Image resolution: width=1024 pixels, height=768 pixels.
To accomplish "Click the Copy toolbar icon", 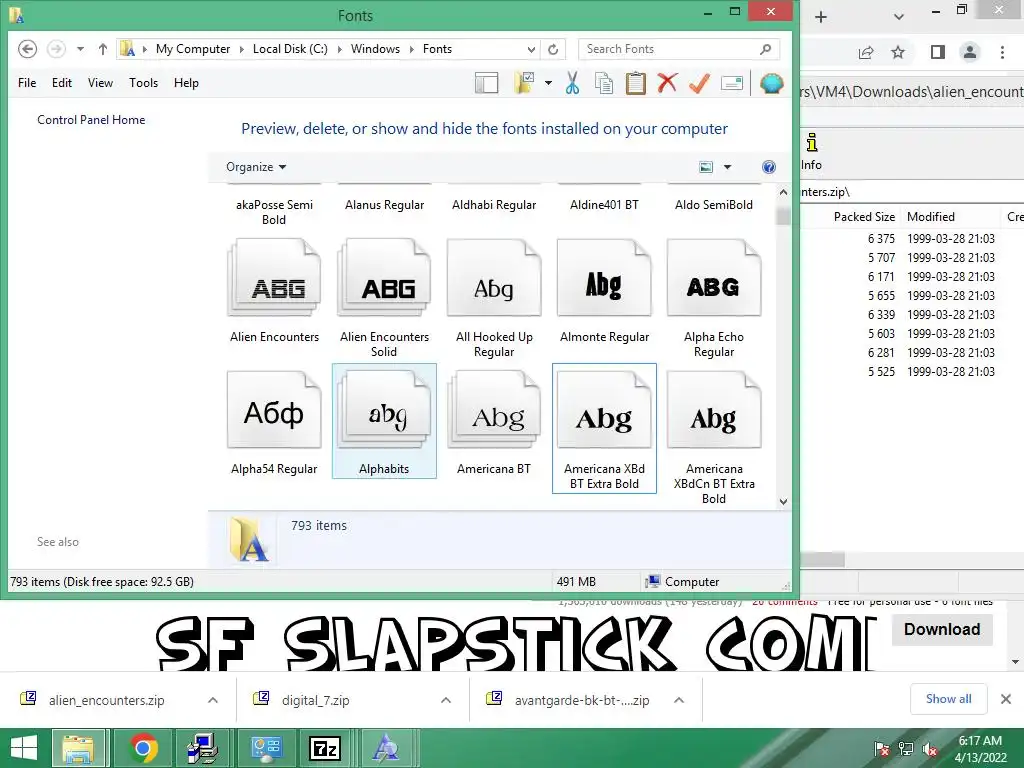I will [x=604, y=83].
